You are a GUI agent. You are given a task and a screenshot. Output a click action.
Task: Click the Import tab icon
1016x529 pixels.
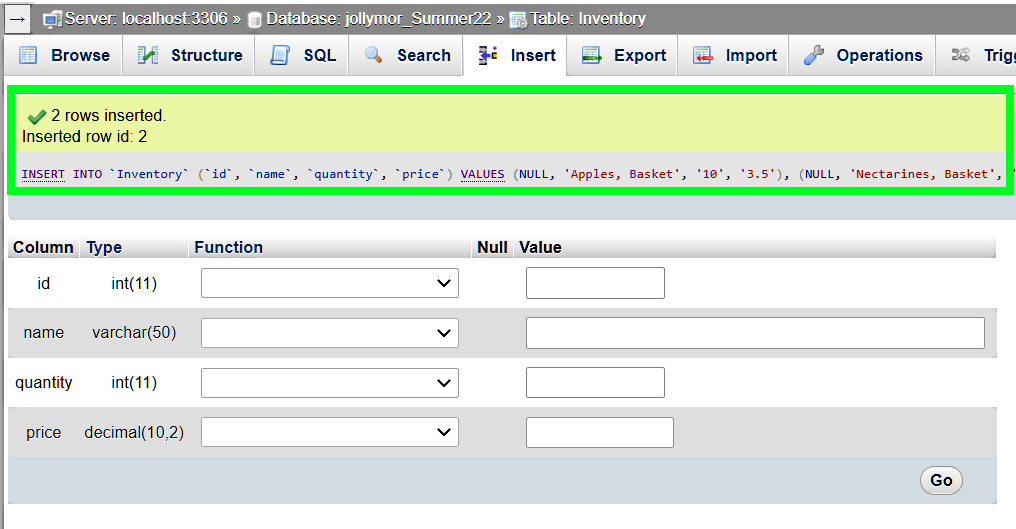tap(703, 56)
